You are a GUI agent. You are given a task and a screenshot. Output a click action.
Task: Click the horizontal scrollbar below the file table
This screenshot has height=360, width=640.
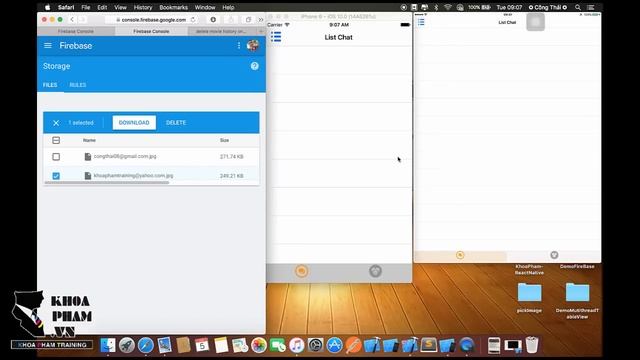click(107, 182)
